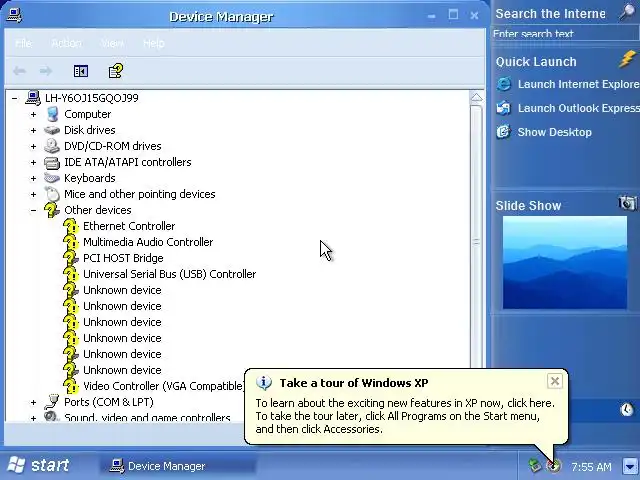
Task: Select the Ethernet Controller entry
Action: tap(129, 226)
